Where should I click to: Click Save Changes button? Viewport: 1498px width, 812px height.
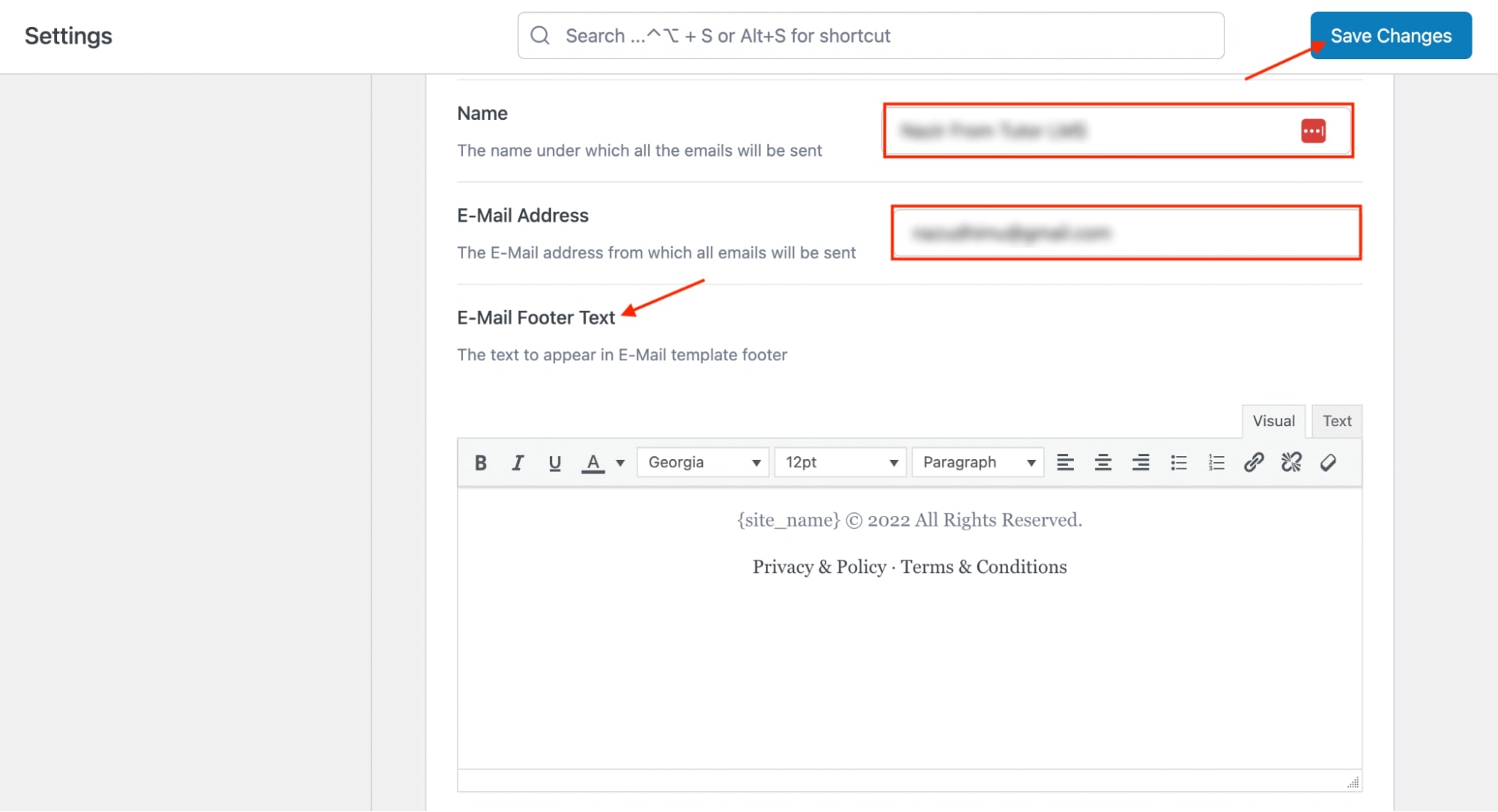1391,36
